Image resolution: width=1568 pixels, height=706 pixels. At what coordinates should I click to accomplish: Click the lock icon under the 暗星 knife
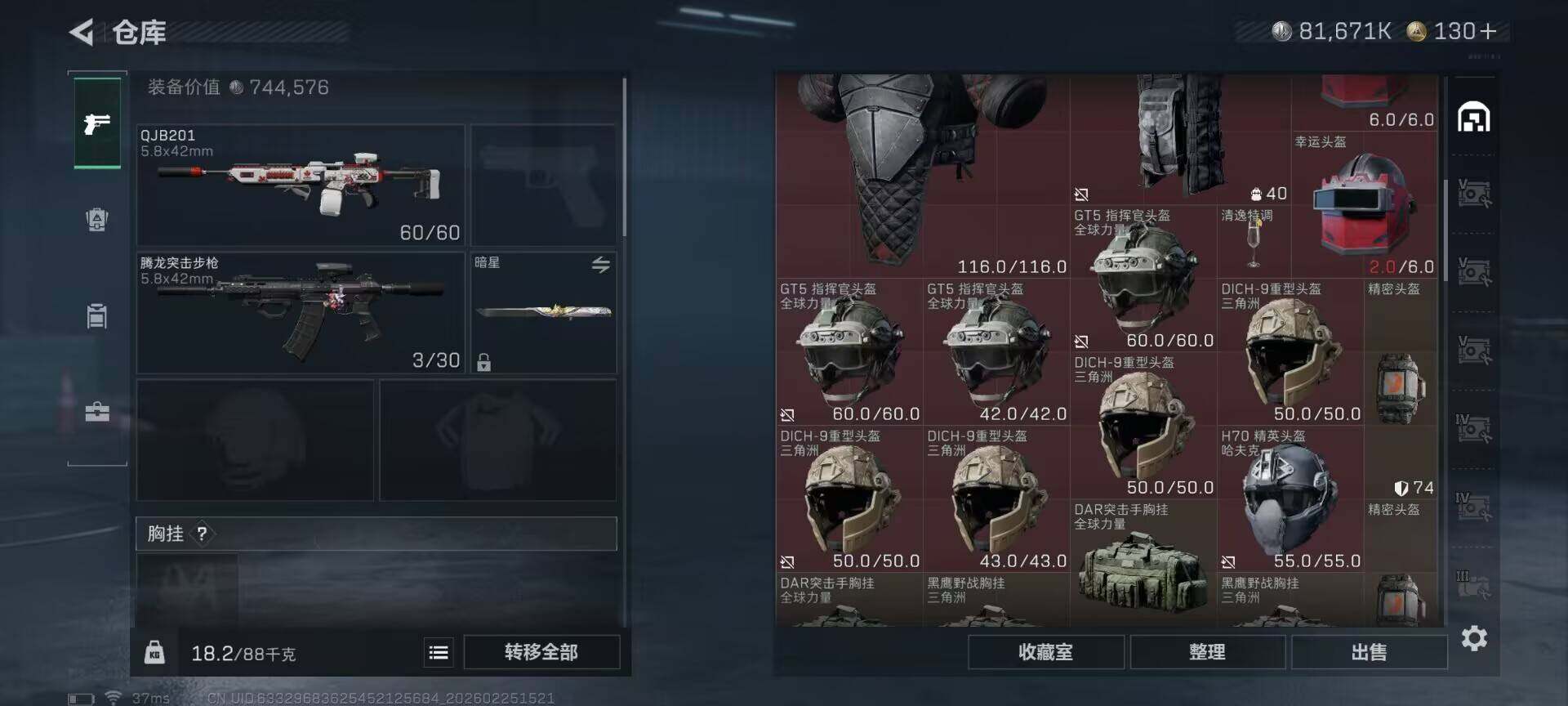pyautogui.click(x=483, y=362)
